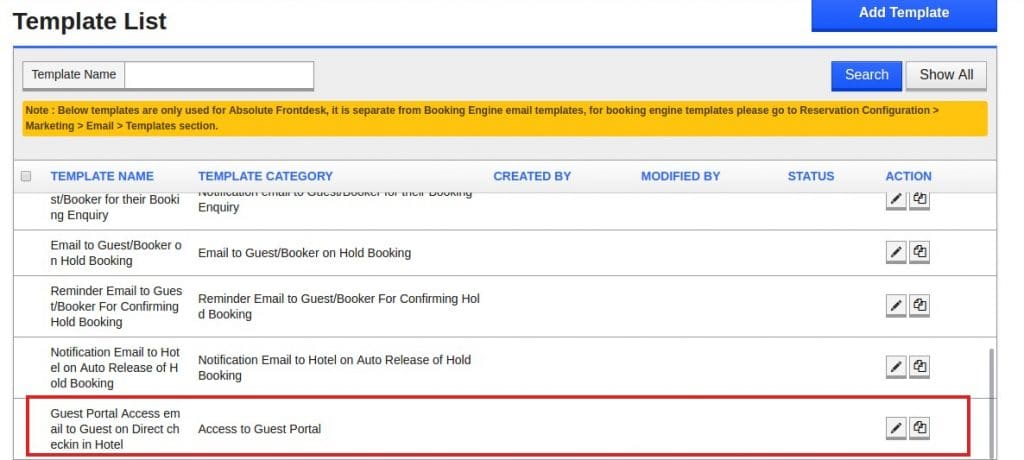Select the 'Access to Guest Portal' category text
This screenshot has width=1024, height=460.
[259, 429]
